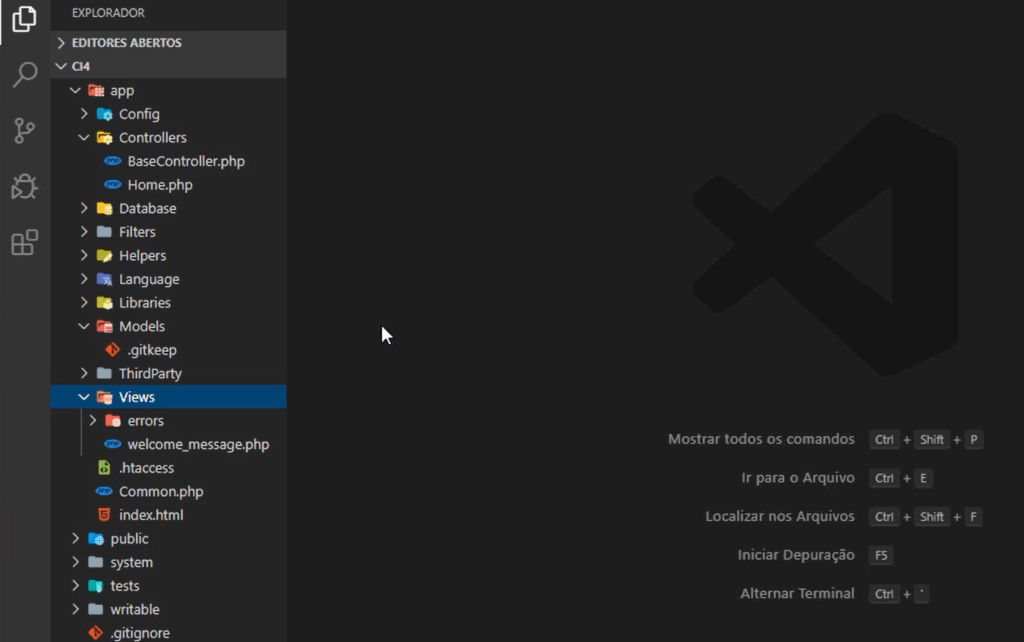Expand the Language folder chevron
This screenshot has height=642, width=1024.
click(x=84, y=279)
